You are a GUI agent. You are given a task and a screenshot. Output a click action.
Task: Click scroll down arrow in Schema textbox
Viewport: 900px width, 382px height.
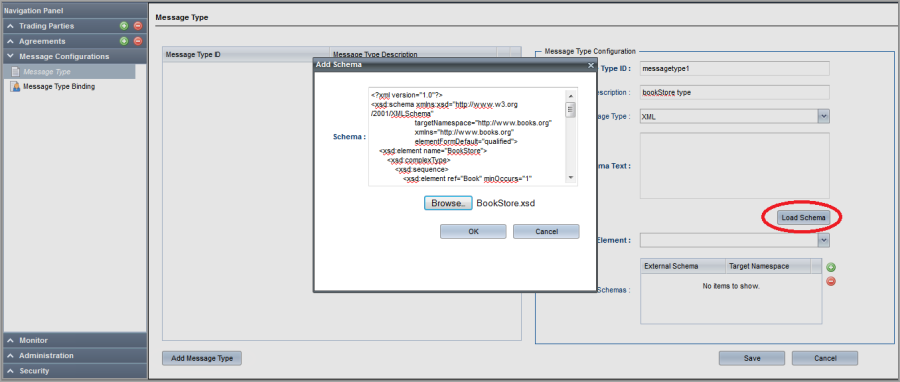click(x=571, y=178)
